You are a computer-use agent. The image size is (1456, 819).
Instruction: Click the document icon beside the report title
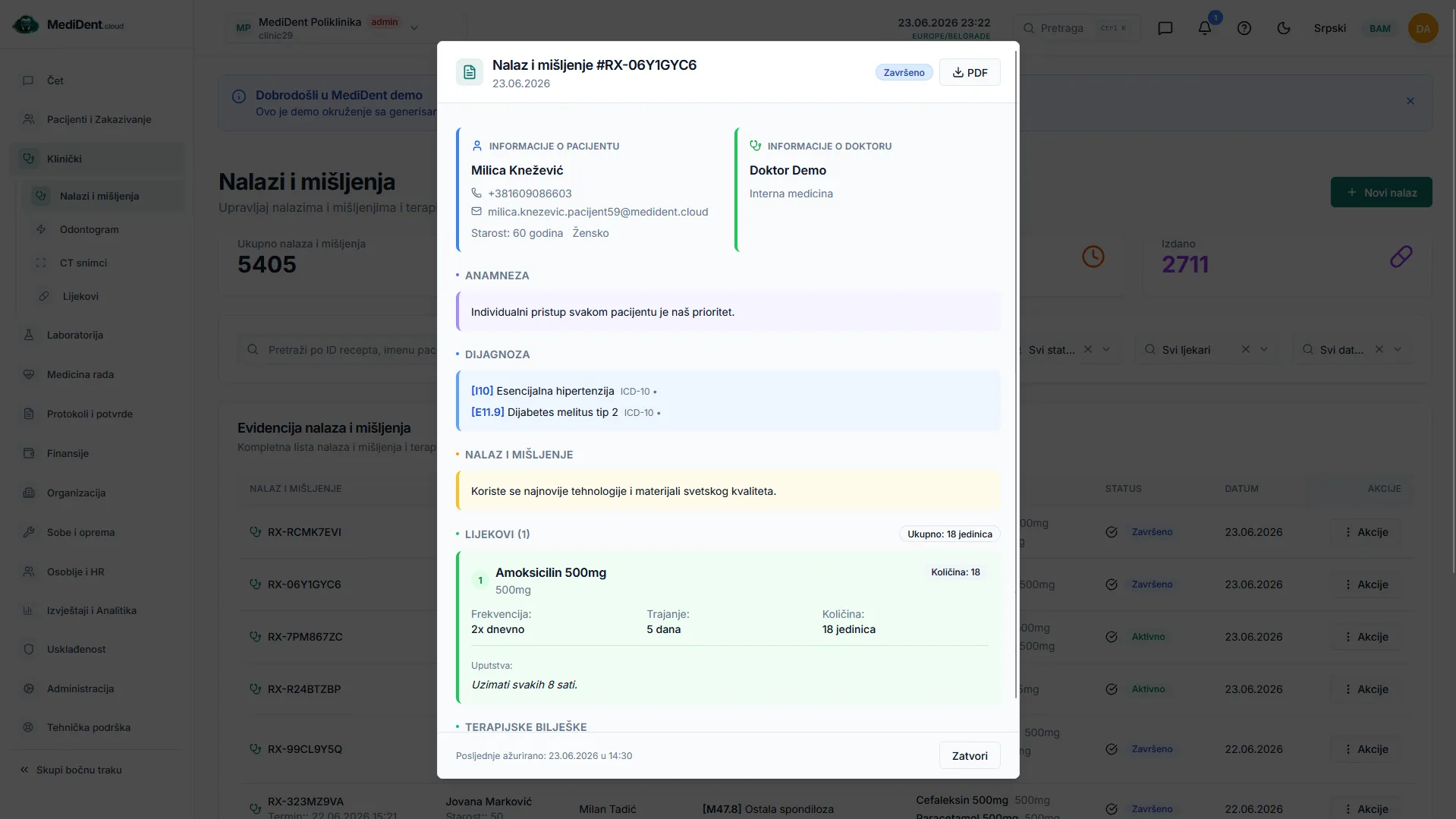[470, 72]
